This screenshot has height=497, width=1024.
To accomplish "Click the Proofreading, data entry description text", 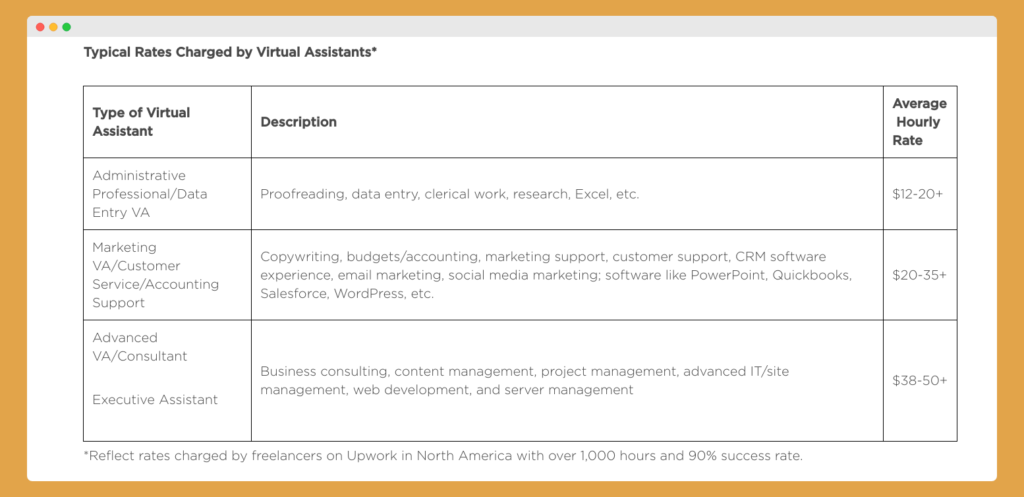I will point(449,194).
